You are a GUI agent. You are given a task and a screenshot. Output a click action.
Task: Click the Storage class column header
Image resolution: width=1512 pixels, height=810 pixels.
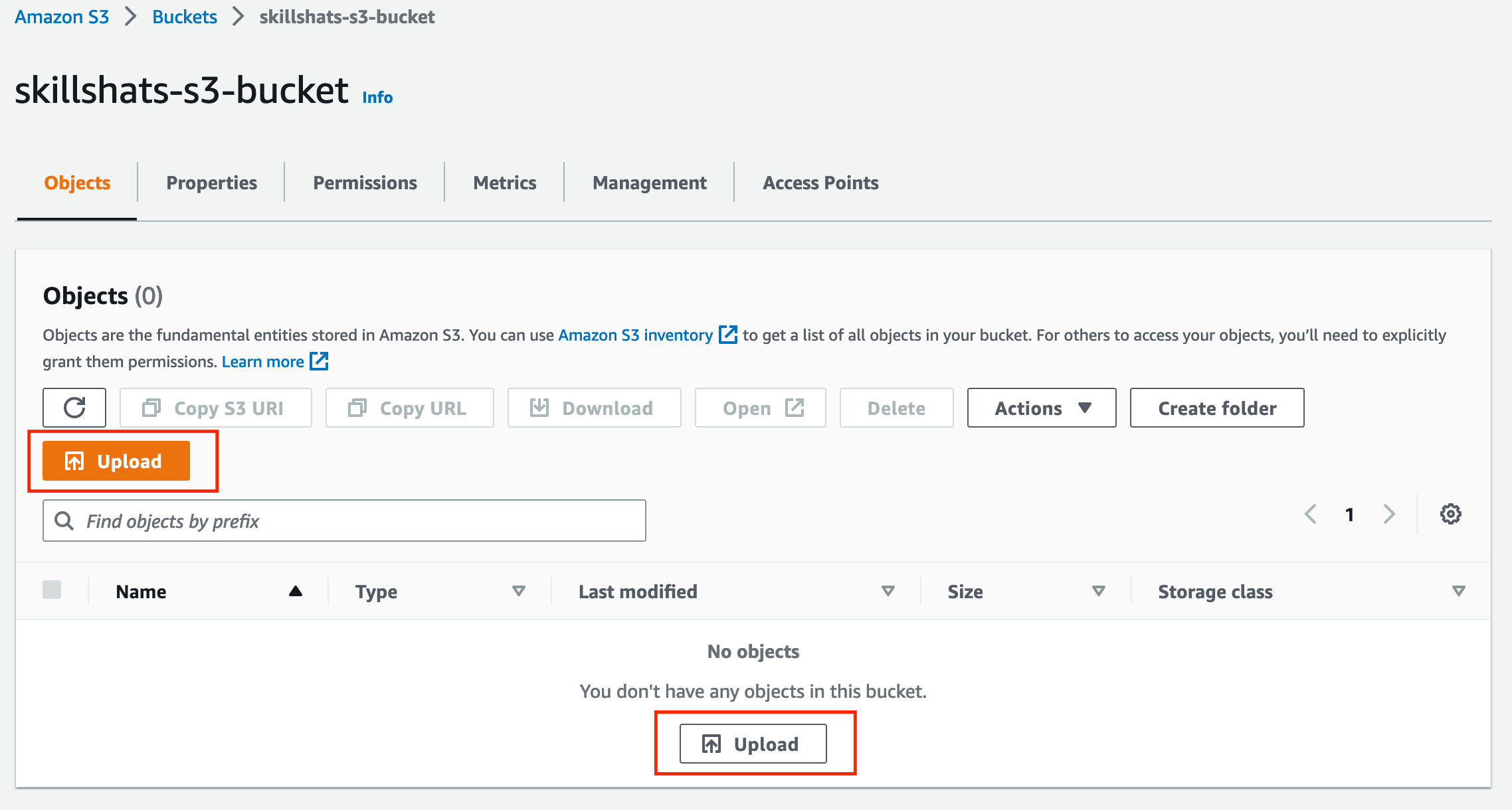pos(1215,591)
